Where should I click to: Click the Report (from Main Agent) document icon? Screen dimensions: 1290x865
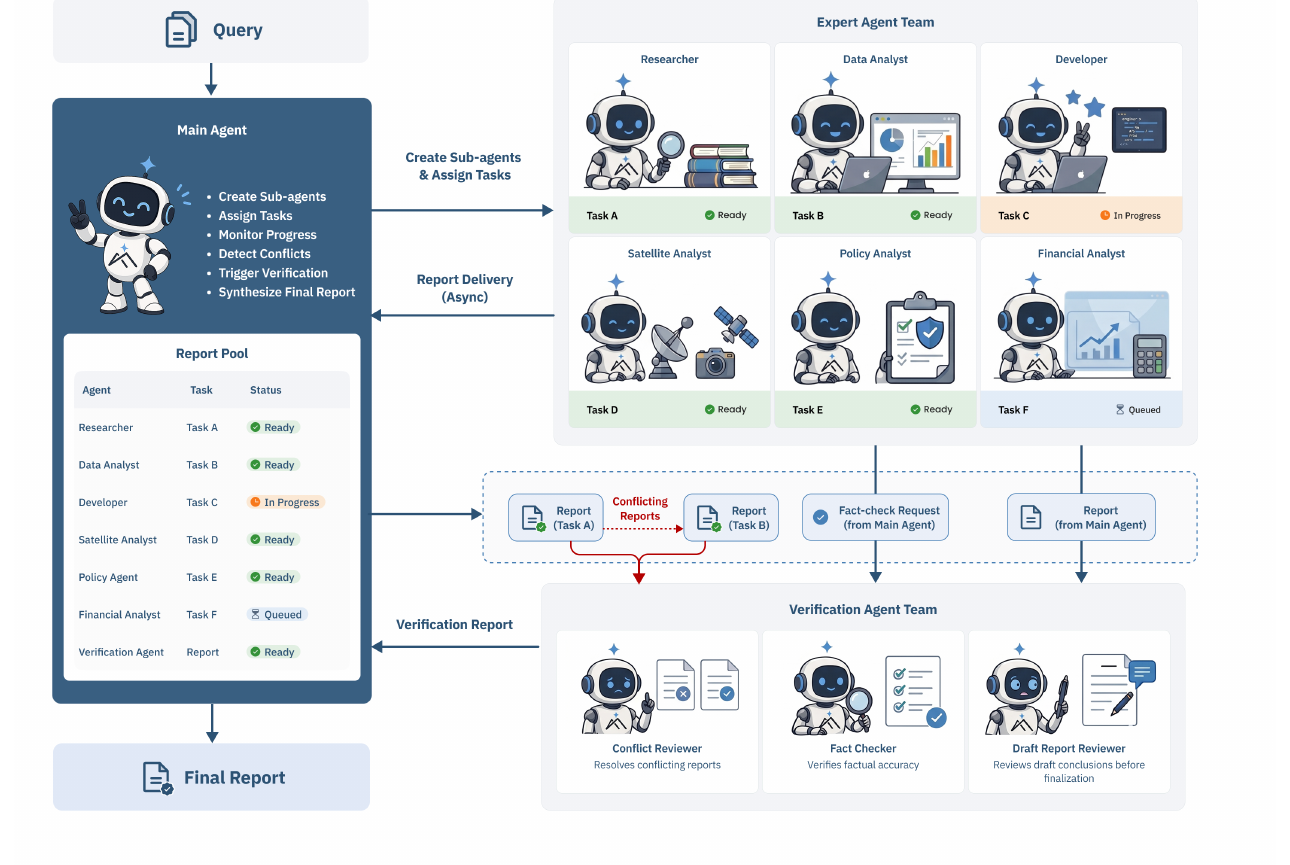coord(1031,517)
